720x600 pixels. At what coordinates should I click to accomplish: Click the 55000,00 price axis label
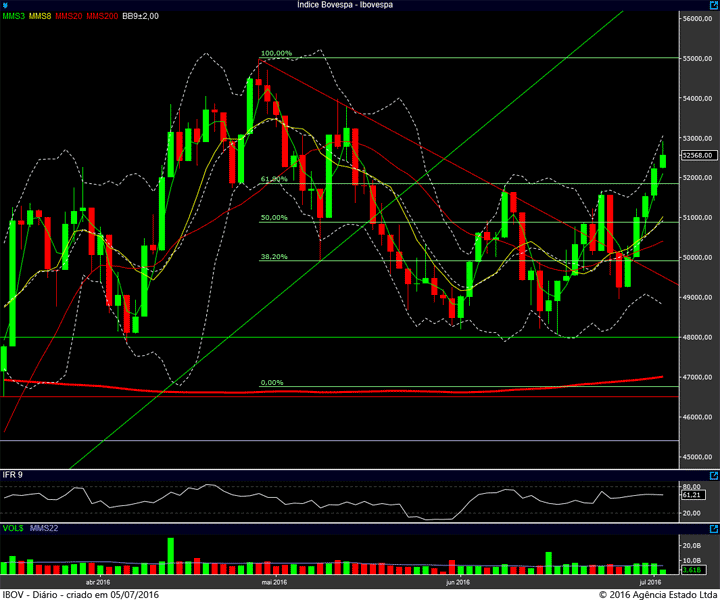698,59
